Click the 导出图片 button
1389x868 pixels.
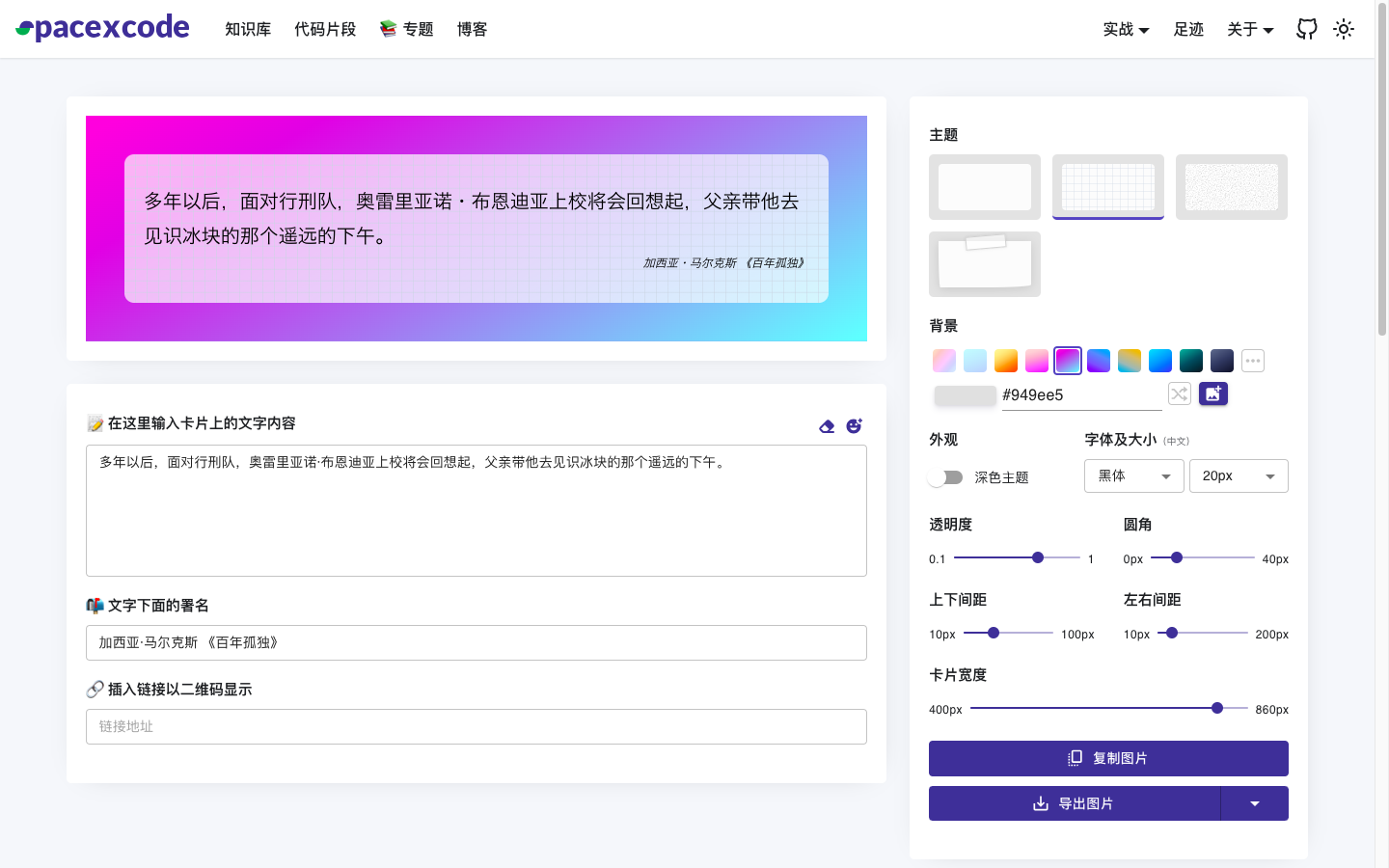tap(1076, 802)
